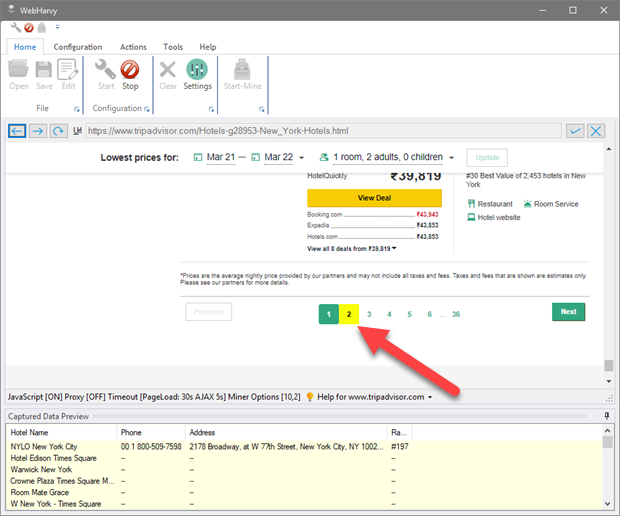The width and height of the screenshot is (620, 516).
Task: Click the browser back arrow button
Action: 16,131
